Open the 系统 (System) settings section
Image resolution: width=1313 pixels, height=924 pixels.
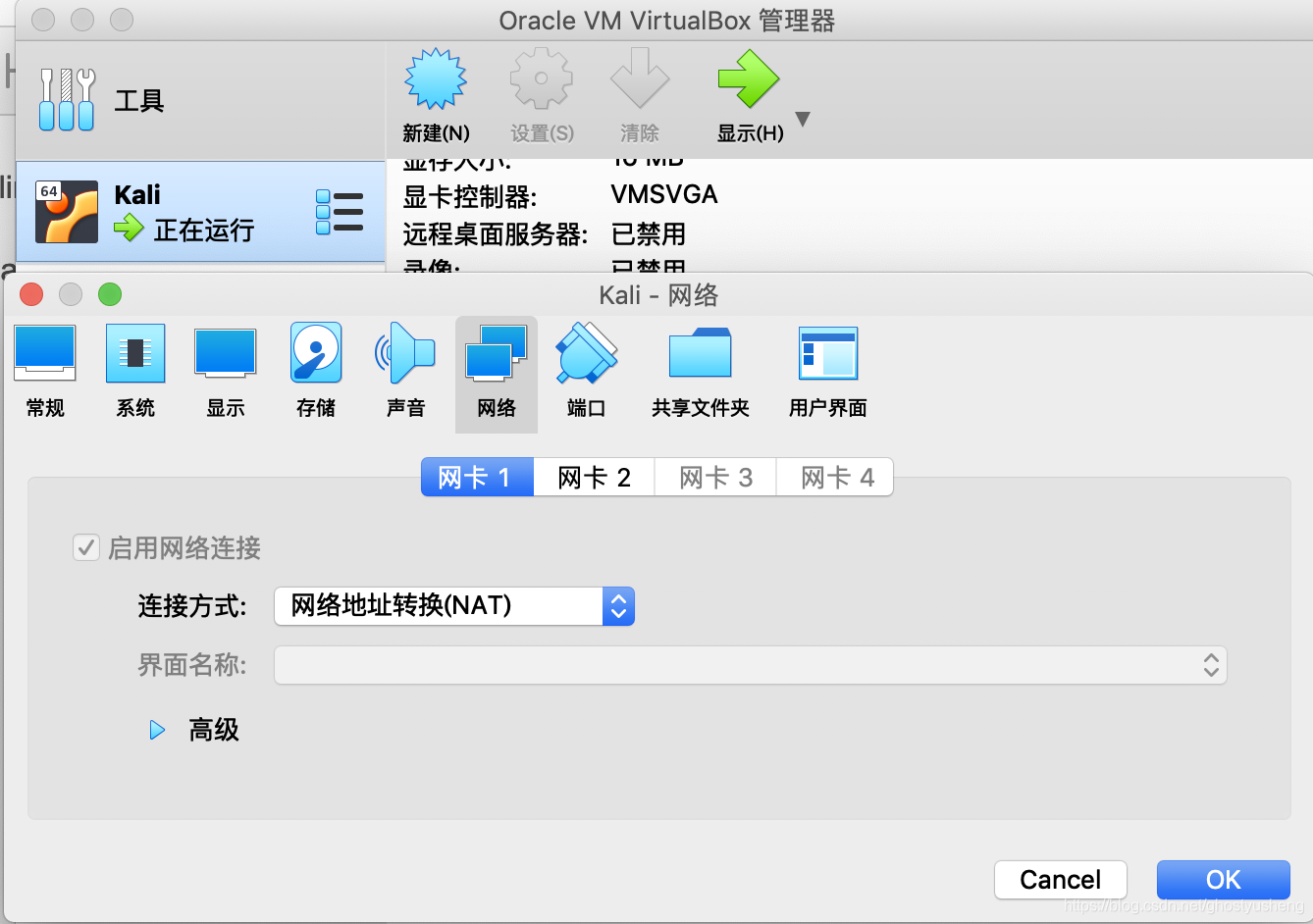point(135,373)
